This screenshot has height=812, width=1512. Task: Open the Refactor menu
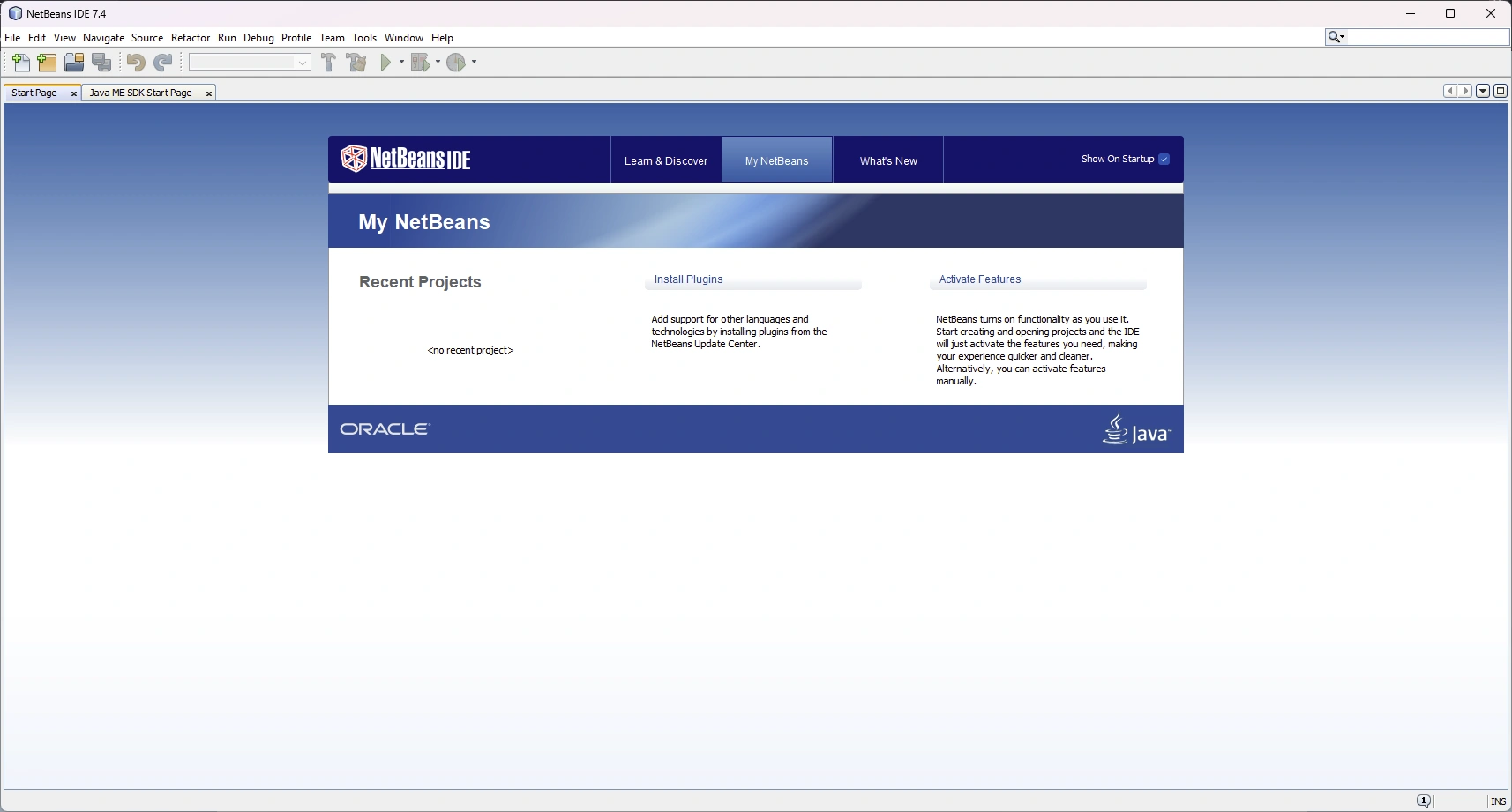point(191,38)
